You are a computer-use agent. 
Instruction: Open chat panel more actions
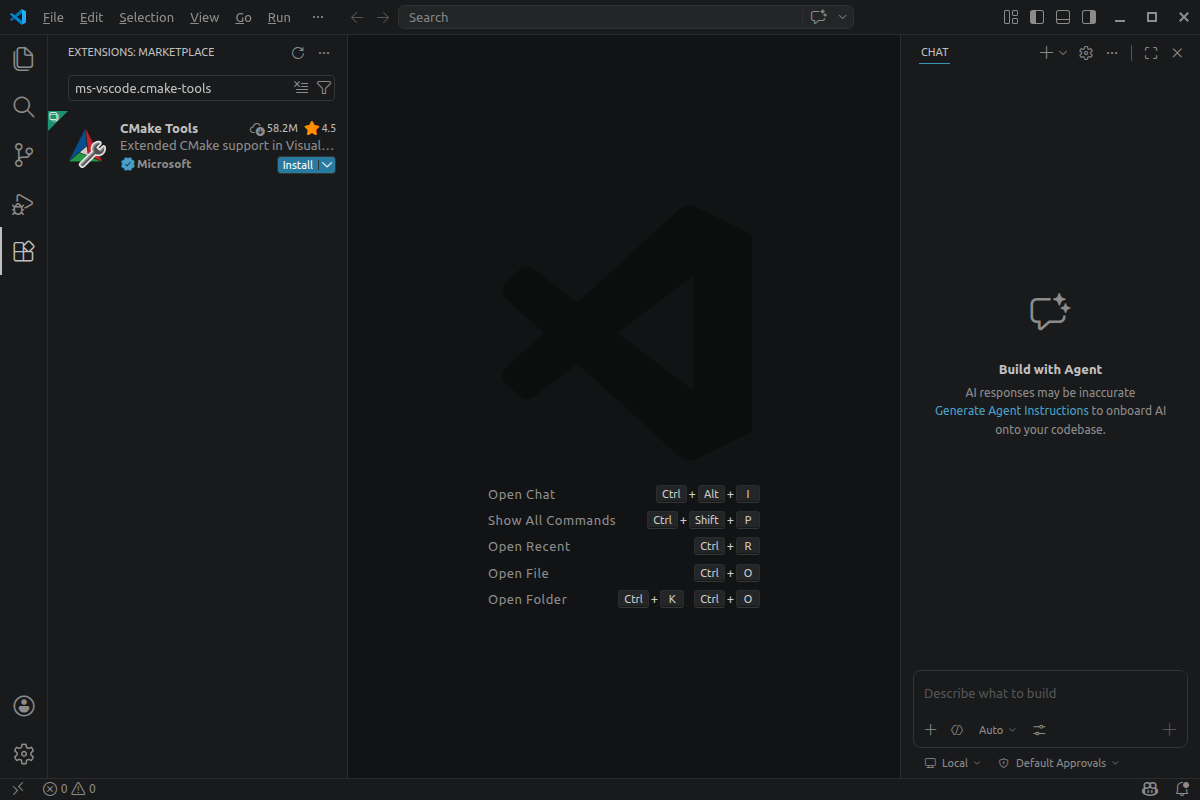point(1112,53)
